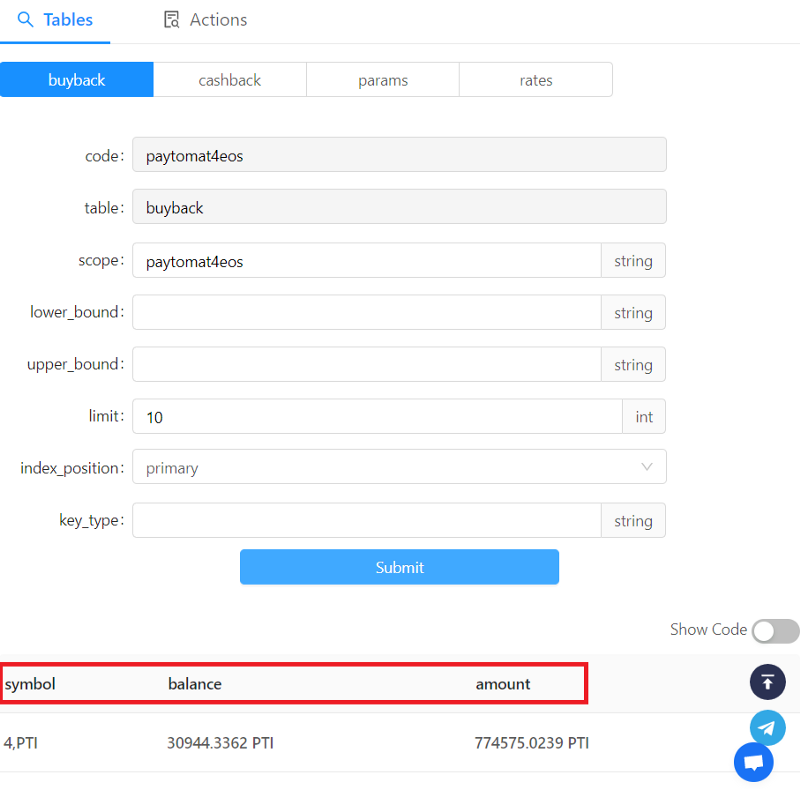Select the params table tab
This screenshot has width=800, height=789.
383,80
